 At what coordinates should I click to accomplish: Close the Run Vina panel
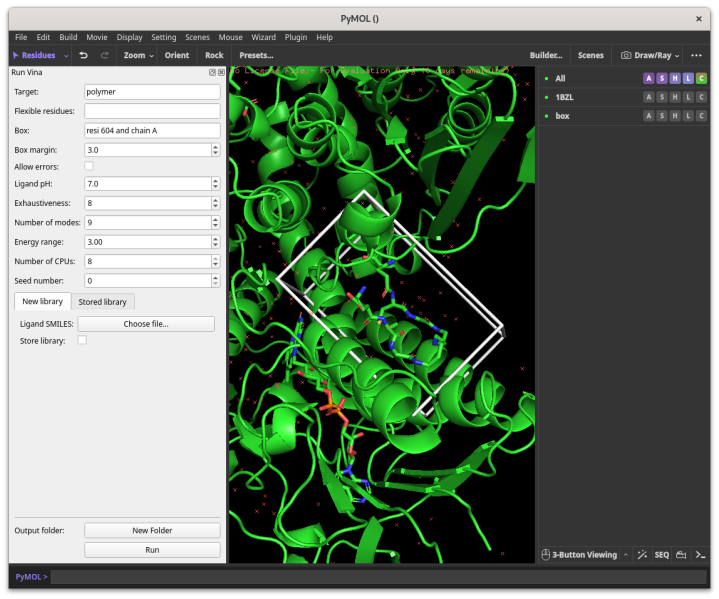(x=221, y=72)
